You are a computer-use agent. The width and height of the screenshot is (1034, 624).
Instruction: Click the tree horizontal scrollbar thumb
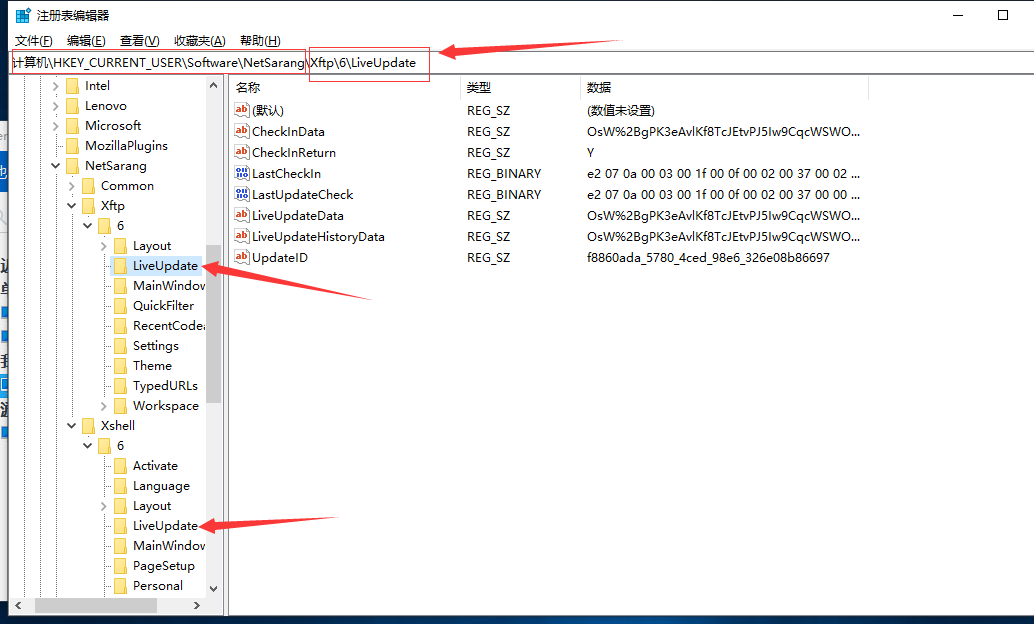point(96,605)
